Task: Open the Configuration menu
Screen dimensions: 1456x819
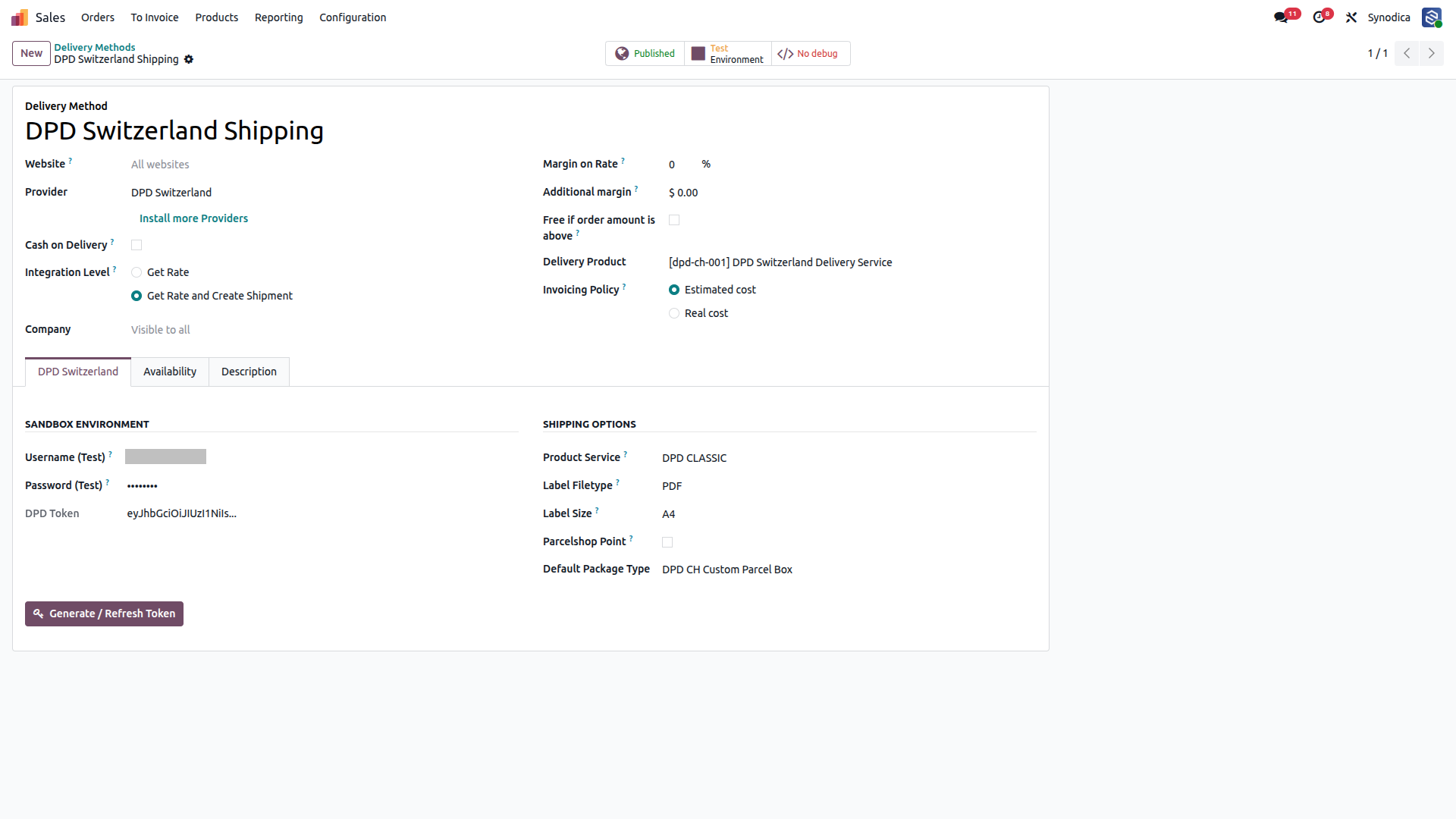Action: (x=353, y=17)
